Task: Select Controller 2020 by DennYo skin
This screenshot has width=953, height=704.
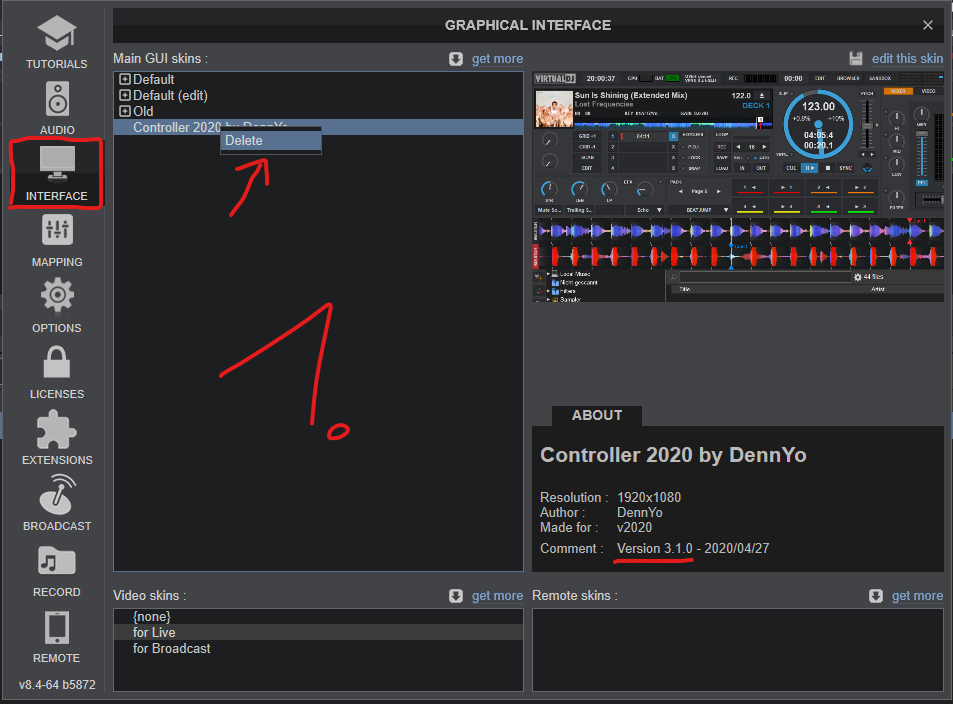Action: point(318,127)
